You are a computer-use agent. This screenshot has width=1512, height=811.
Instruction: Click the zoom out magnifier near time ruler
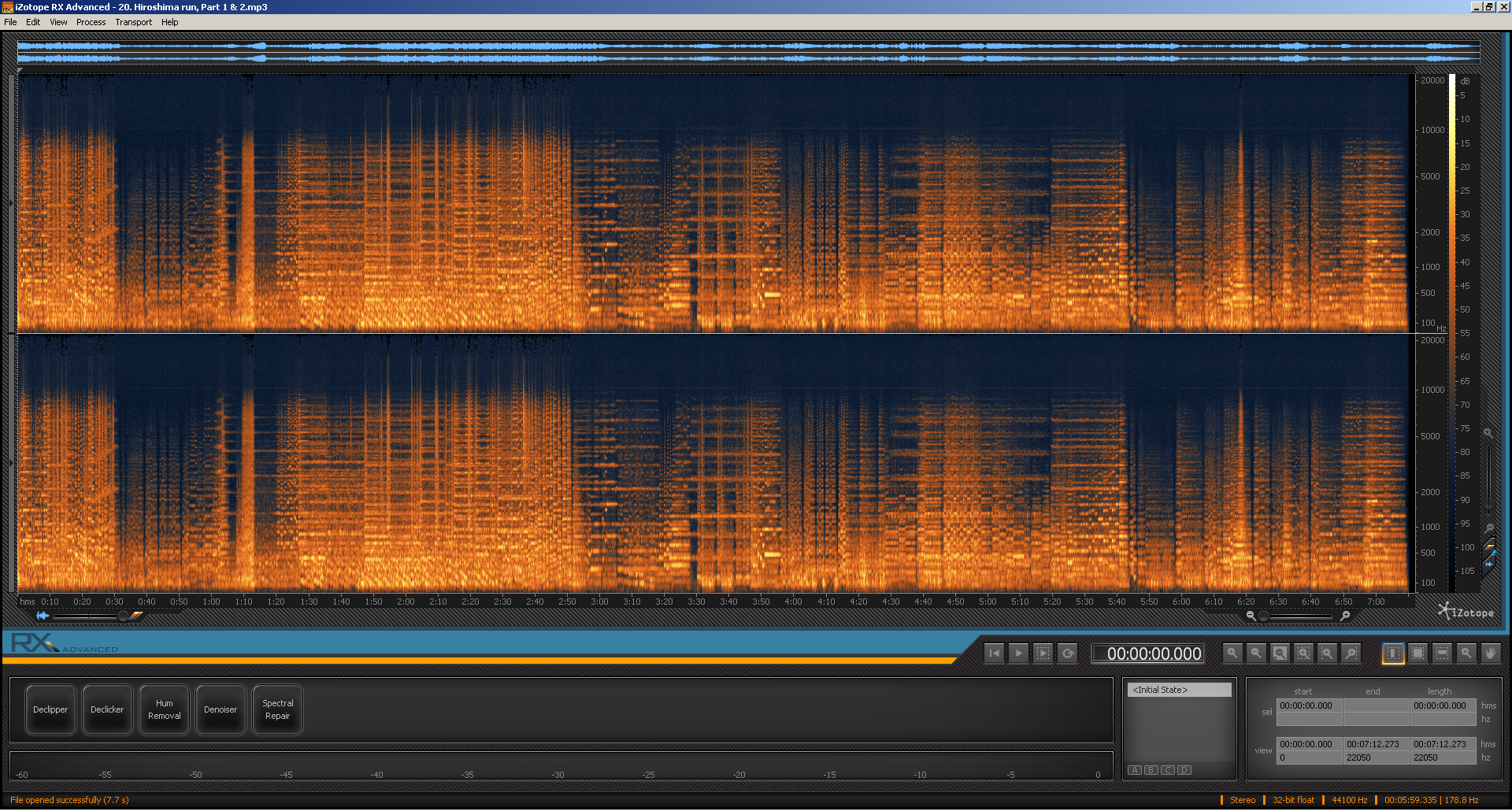(1251, 615)
